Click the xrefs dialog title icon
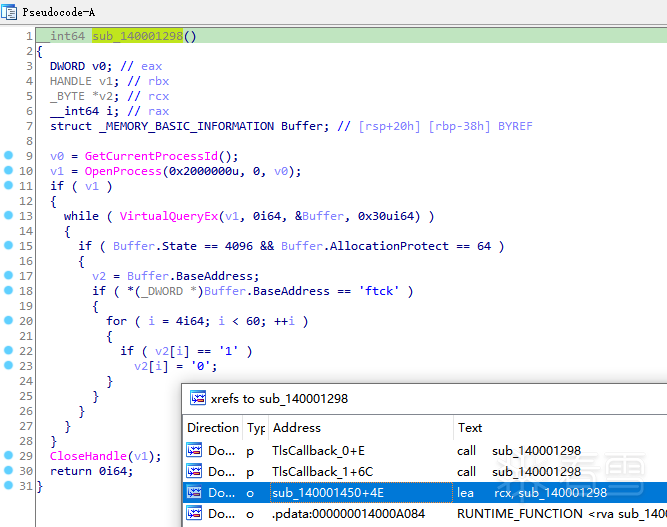 click(x=198, y=398)
